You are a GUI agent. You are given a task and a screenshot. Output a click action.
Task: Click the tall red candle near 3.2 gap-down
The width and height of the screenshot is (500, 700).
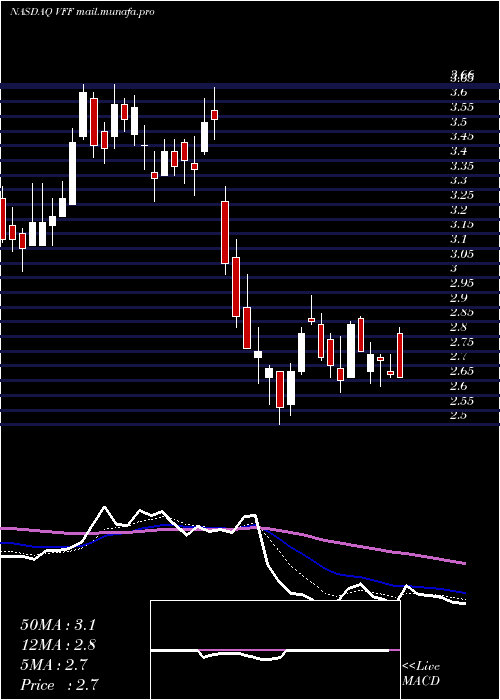pyautogui.click(x=225, y=233)
